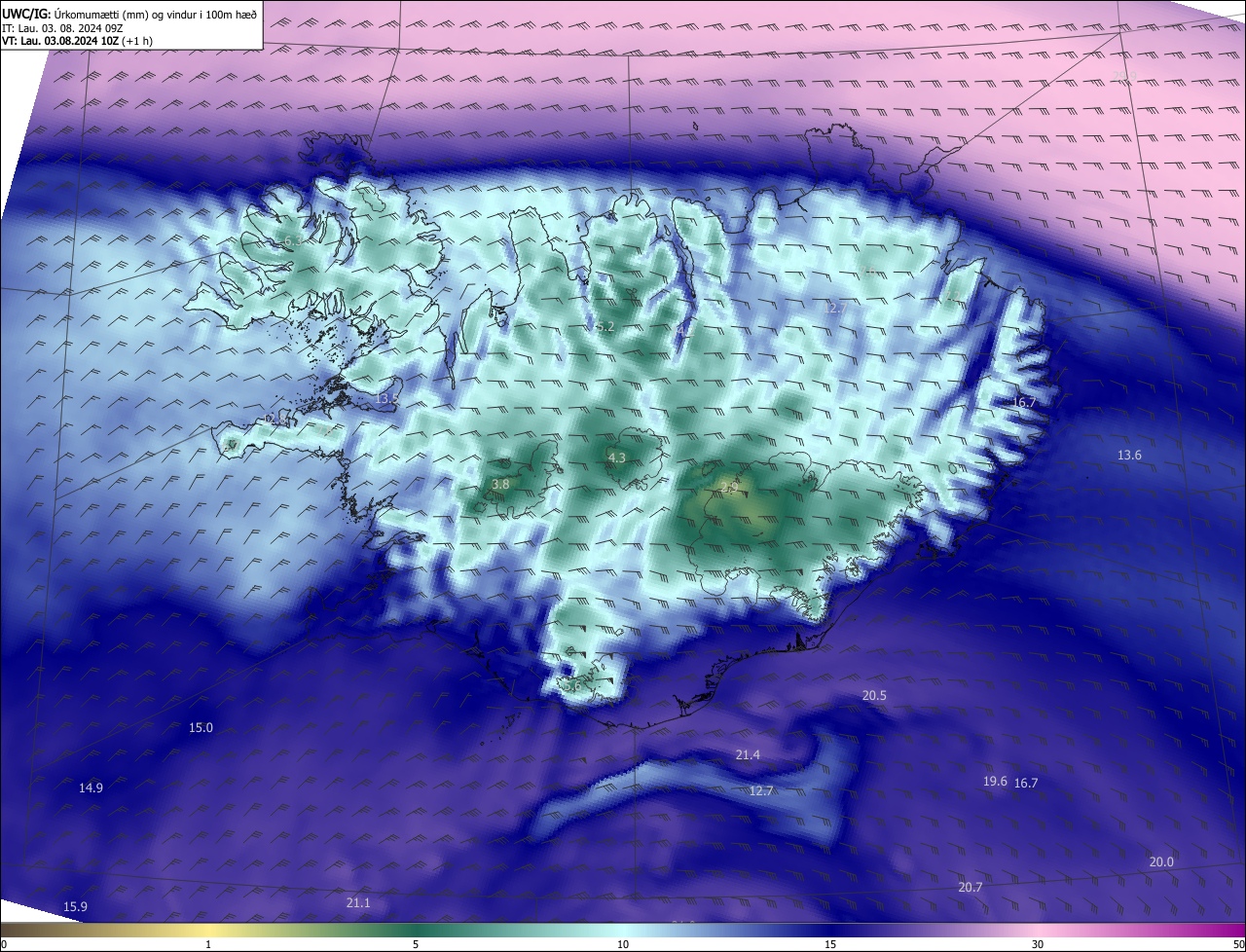Click the 20.0 value label on the map
Screen dimensions: 1246x952
tap(1161, 861)
